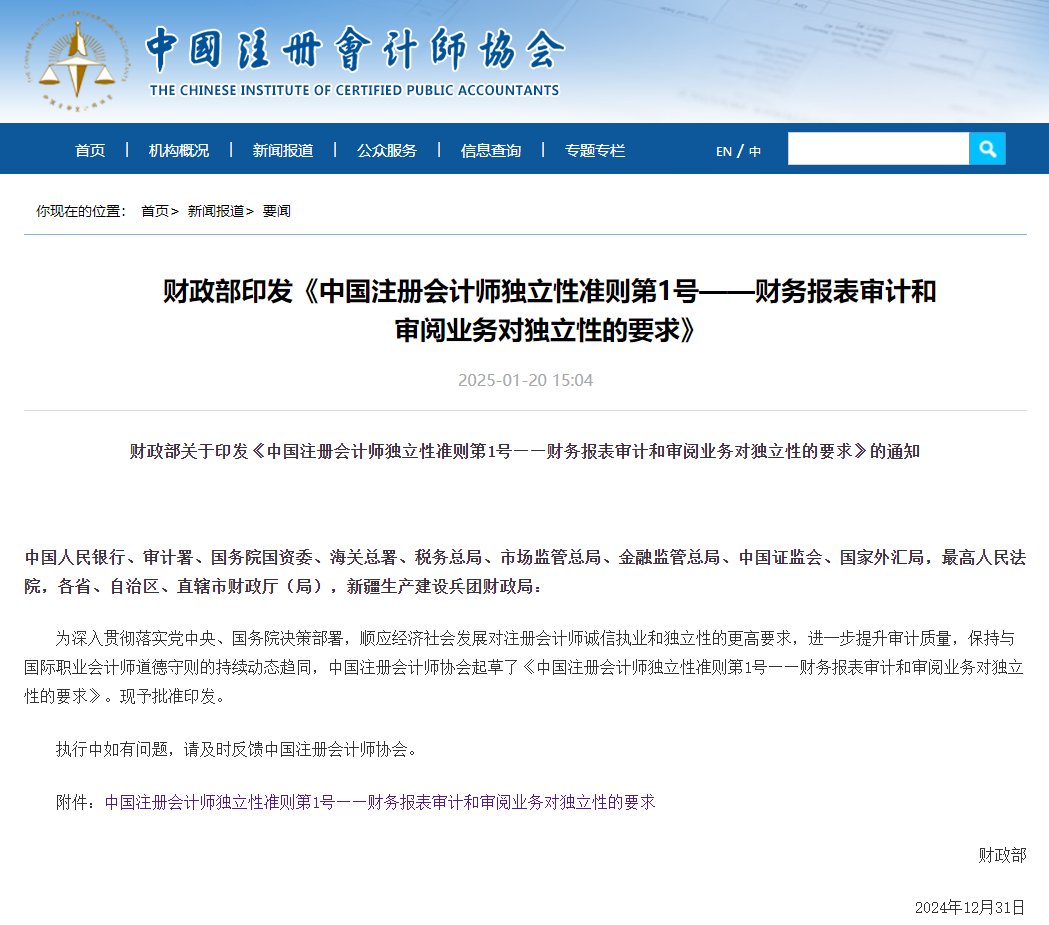Open the 信息查询 navigation item
1049x925 pixels.
(x=491, y=150)
